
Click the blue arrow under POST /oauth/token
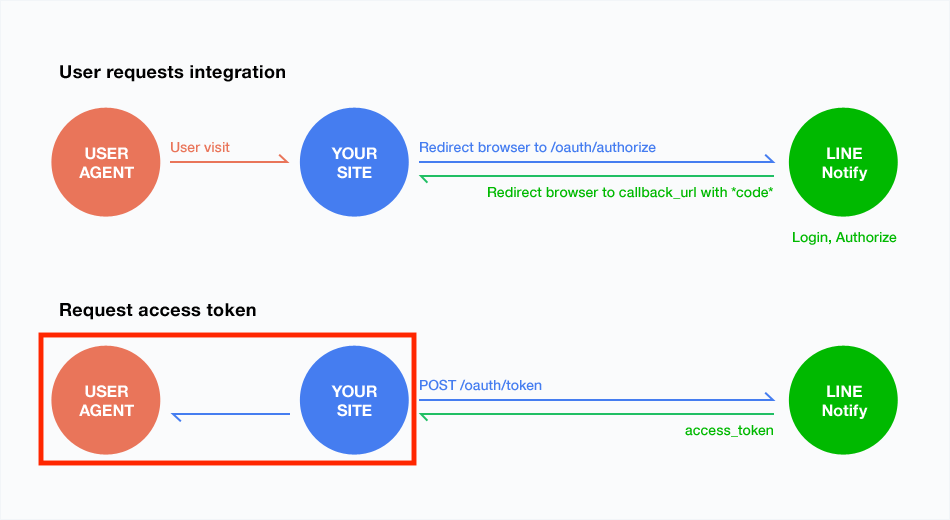tap(597, 398)
